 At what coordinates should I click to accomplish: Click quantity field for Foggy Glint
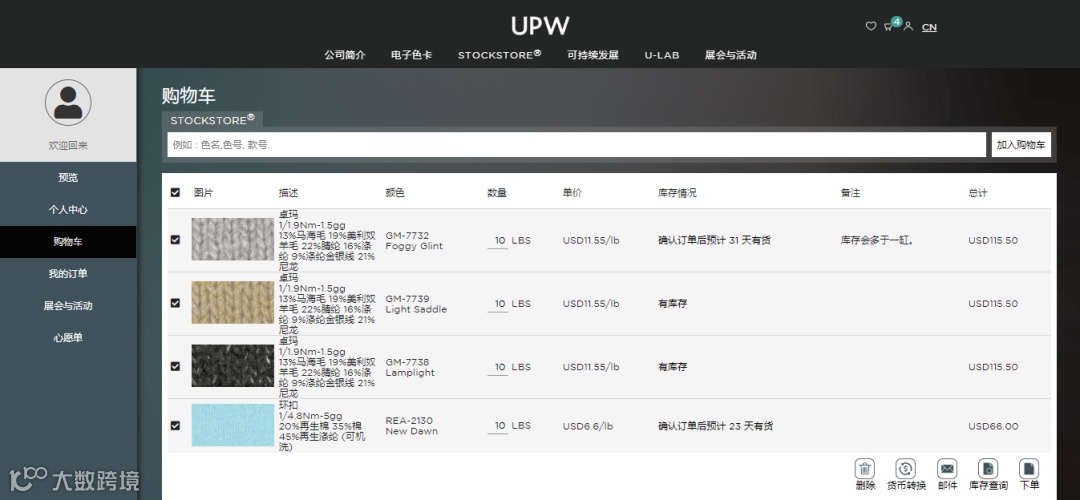497,240
